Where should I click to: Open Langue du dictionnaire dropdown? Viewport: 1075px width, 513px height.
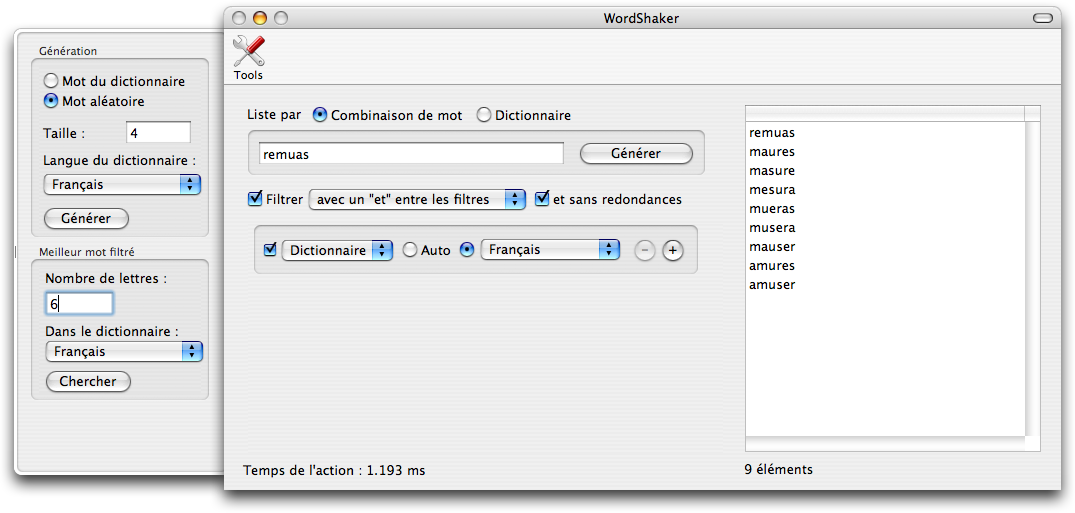point(122,184)
